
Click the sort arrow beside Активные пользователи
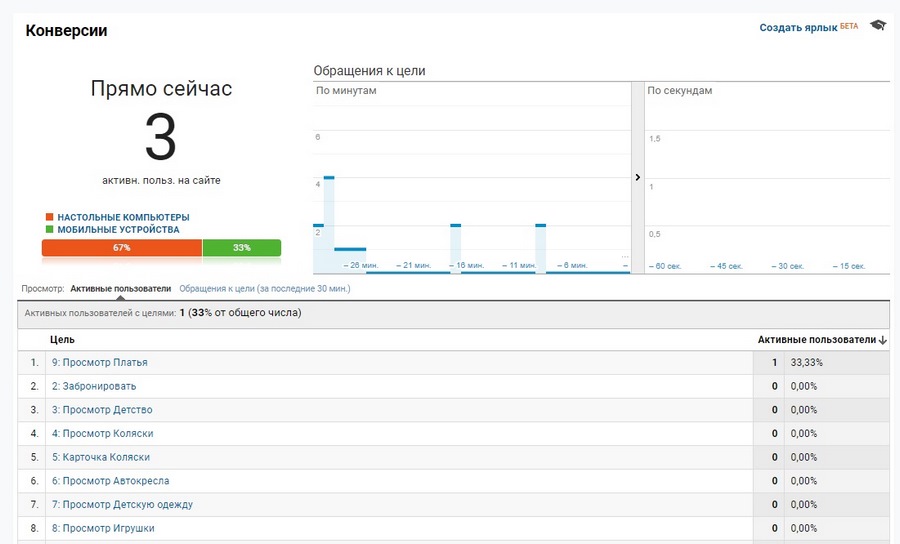coord(883,340)
